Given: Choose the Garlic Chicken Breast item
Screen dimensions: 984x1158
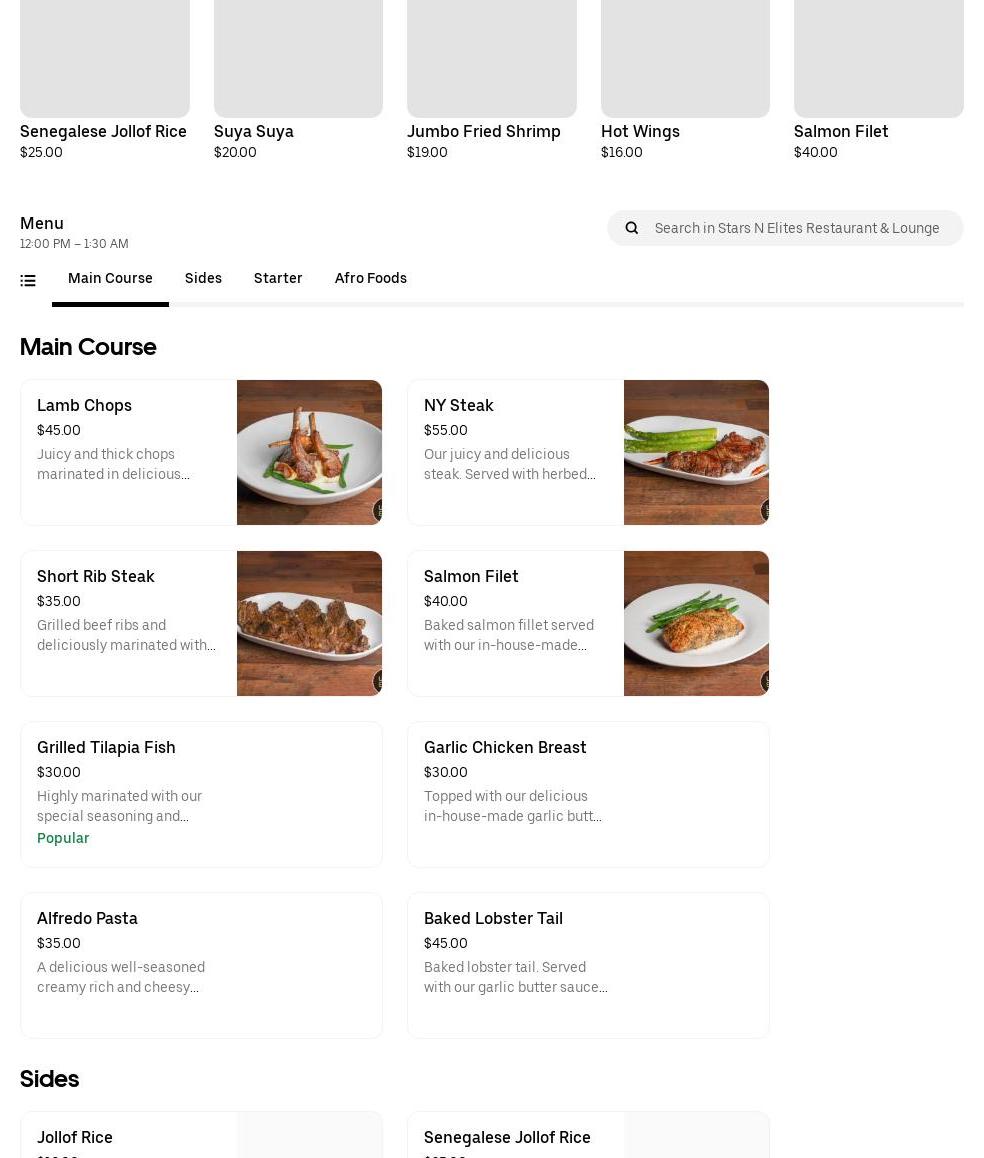Looking at the screenshot, I should (x=588, y=794).
